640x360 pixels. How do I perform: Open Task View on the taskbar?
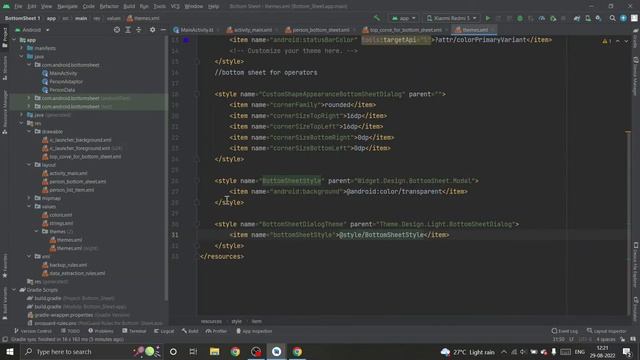pyautogui.click(x=193, y=351)
